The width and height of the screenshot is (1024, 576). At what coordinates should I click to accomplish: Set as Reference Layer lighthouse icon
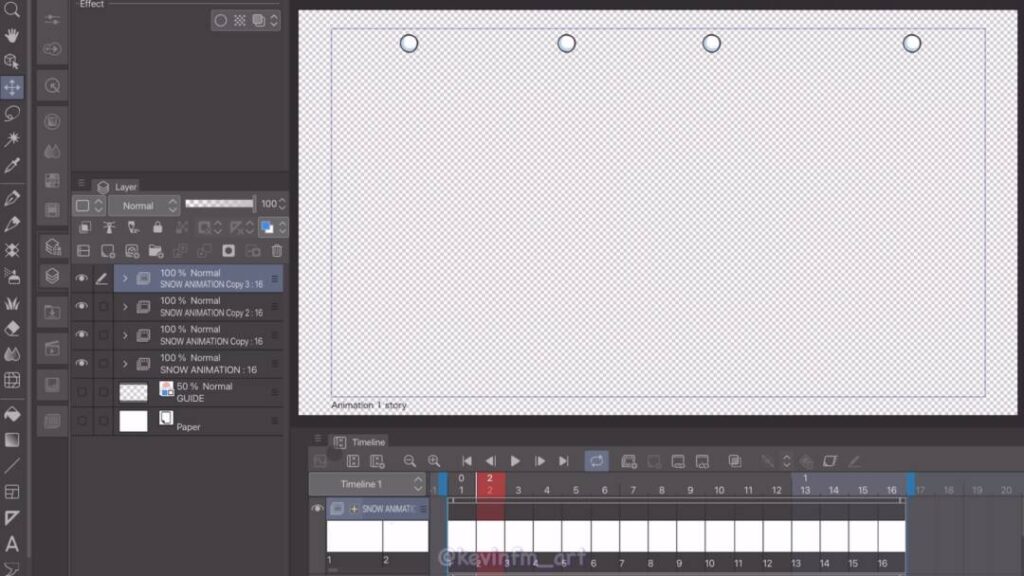coord(109,227)
